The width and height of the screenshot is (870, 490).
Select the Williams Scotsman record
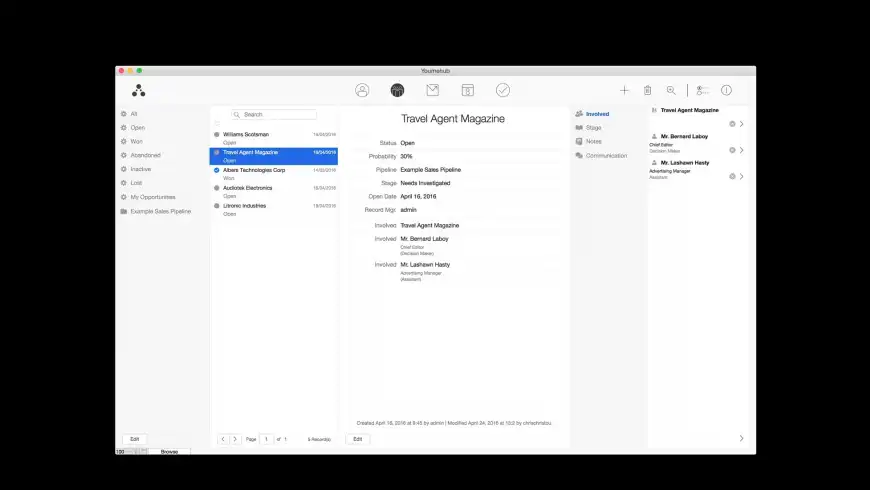click(274, 138)
